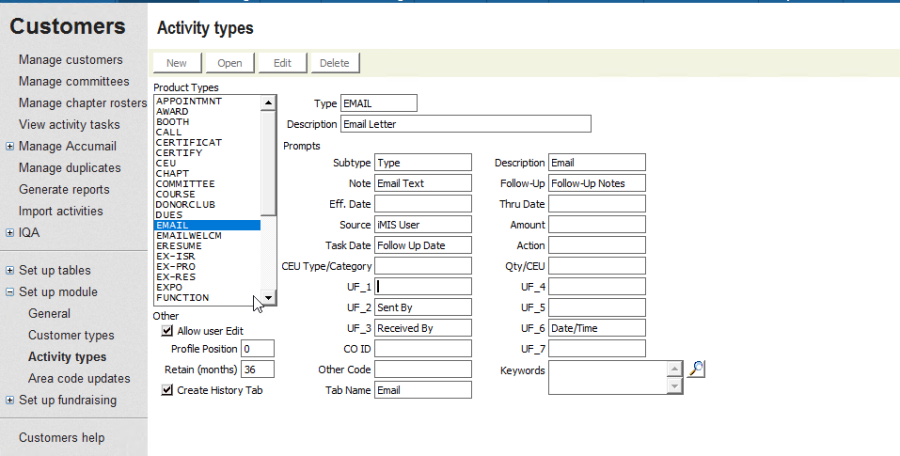Expand the Manage Accumail menu node

[x=9, y=146]
